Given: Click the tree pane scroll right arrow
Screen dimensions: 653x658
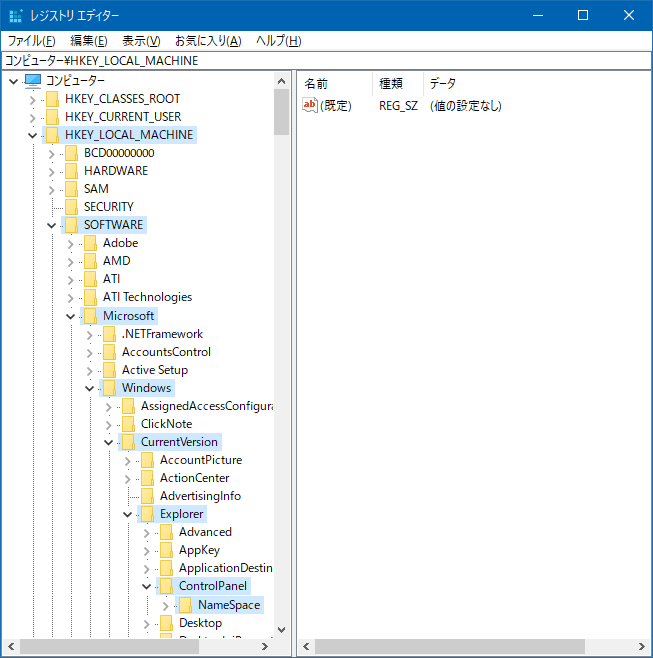Looking at the screenshot, I should 264,647.
